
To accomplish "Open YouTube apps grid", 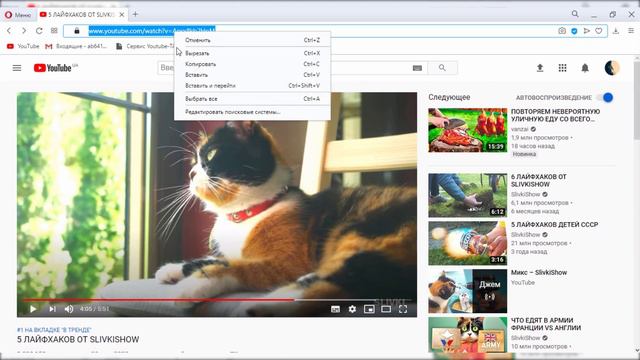I will point(562,68).
